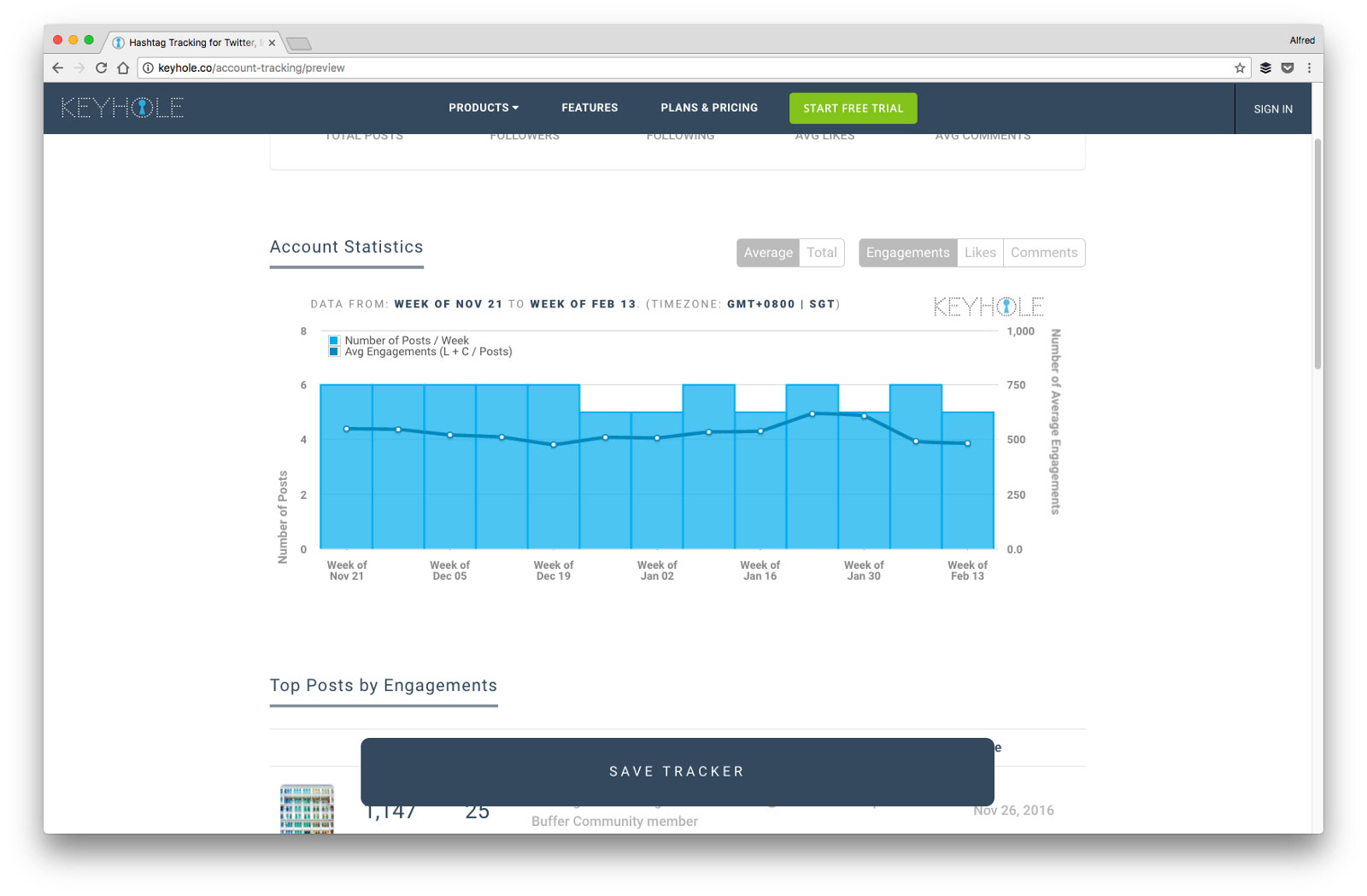Click the Keyhole logo in header

point(122,108)
